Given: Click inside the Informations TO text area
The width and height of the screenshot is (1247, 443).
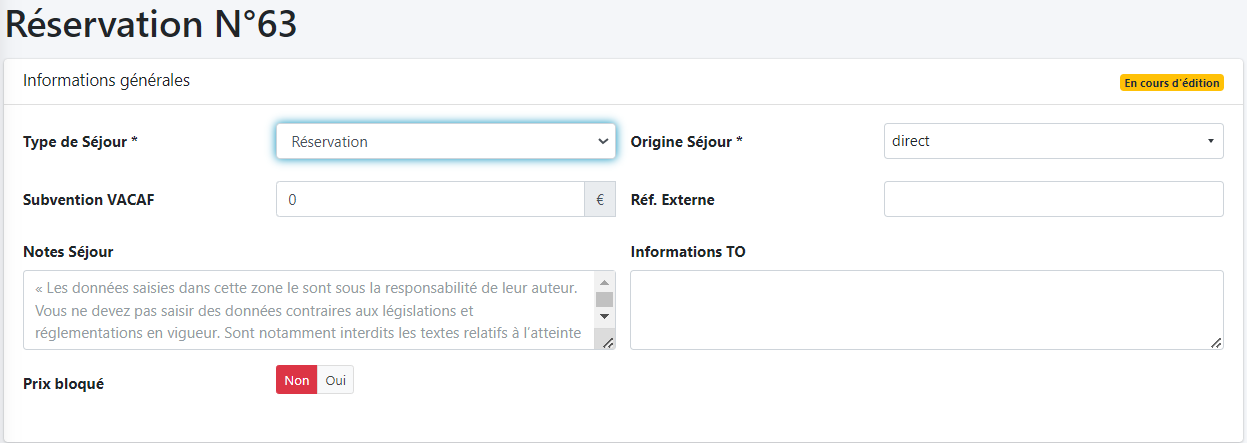Looking at the screenshot, I should coord(926,310).
